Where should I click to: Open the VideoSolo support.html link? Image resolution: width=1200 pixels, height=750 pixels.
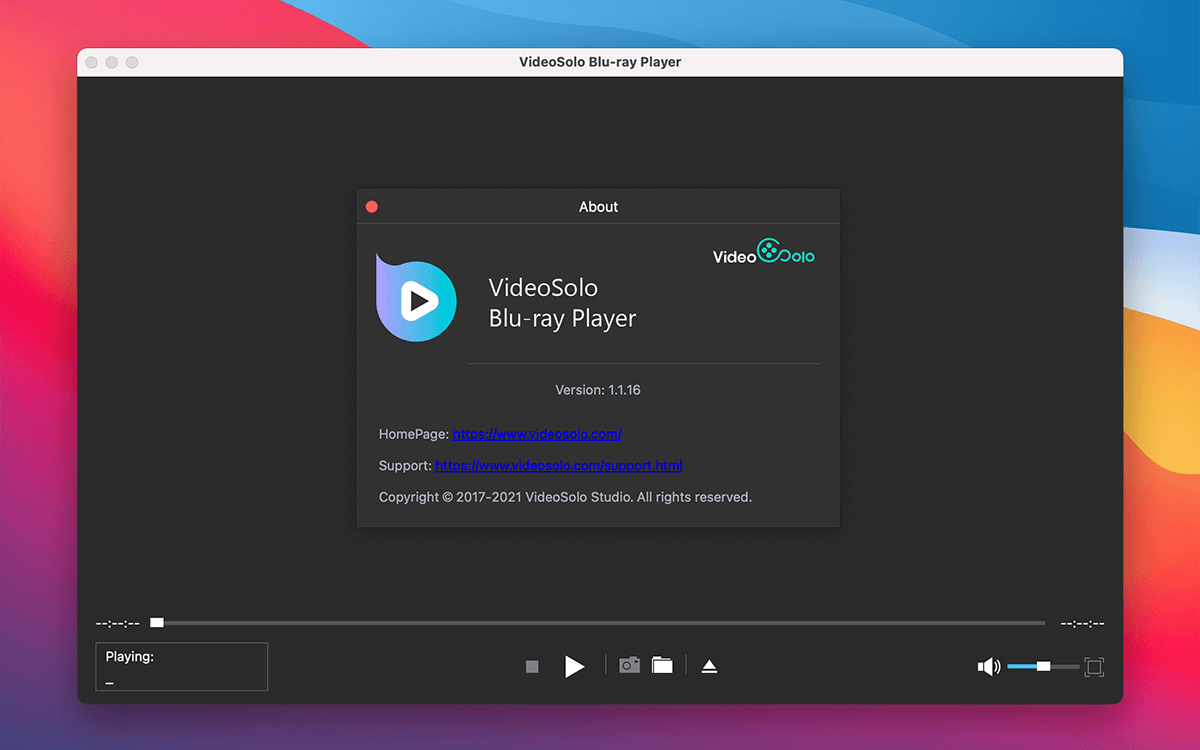[x=559, y=465]
